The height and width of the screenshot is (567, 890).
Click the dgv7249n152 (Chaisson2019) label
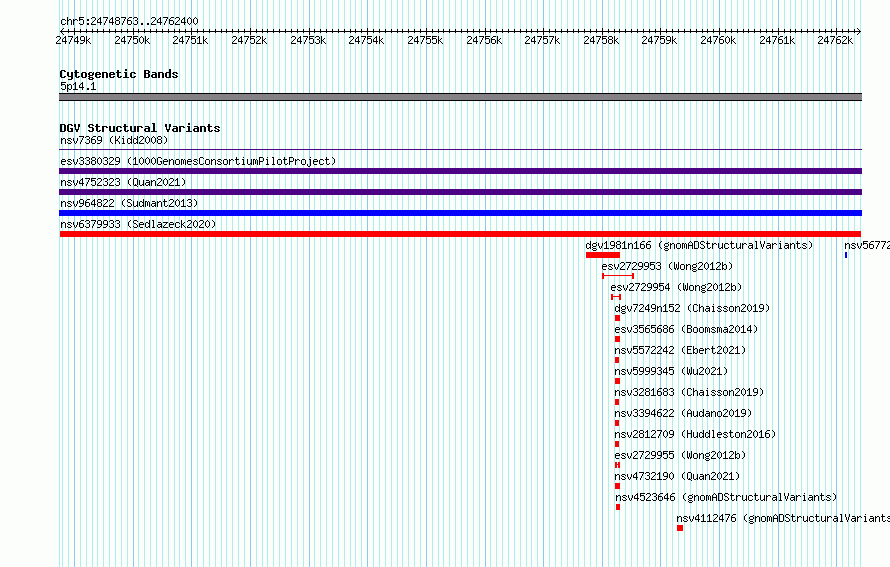tap(692, 308)
